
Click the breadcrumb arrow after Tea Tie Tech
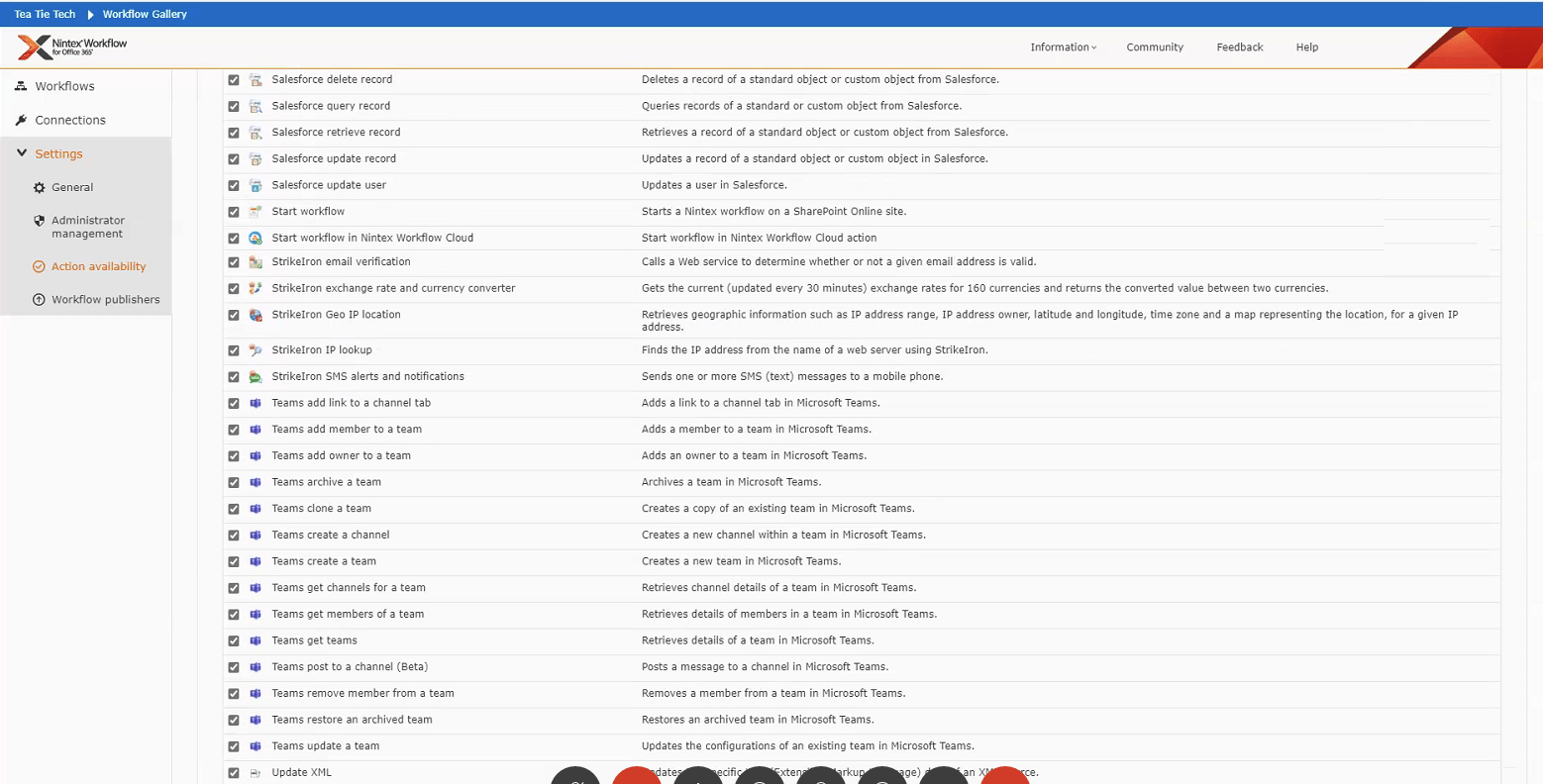pos(90,14)
